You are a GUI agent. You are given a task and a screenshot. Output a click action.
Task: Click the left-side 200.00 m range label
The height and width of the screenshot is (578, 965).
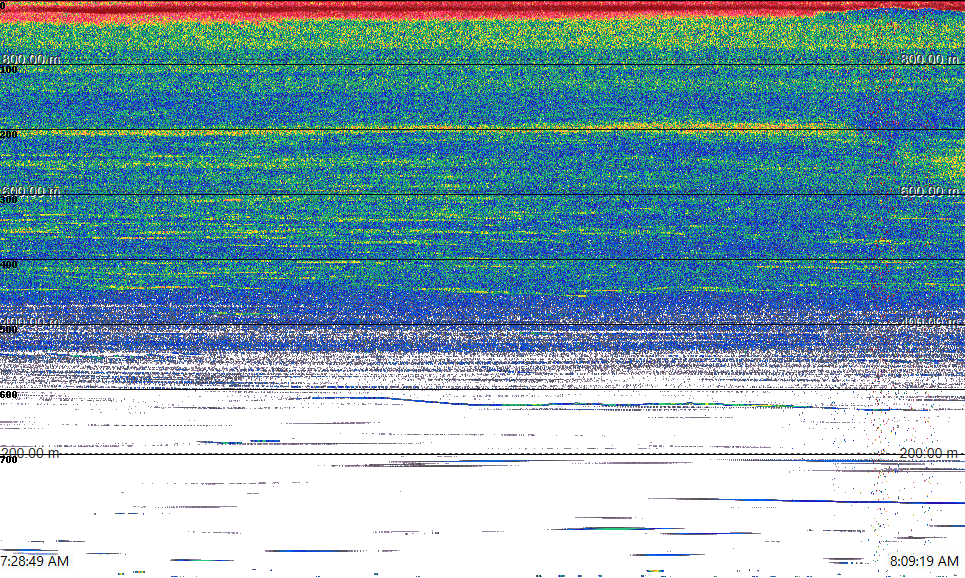click(x=31, y=453)
